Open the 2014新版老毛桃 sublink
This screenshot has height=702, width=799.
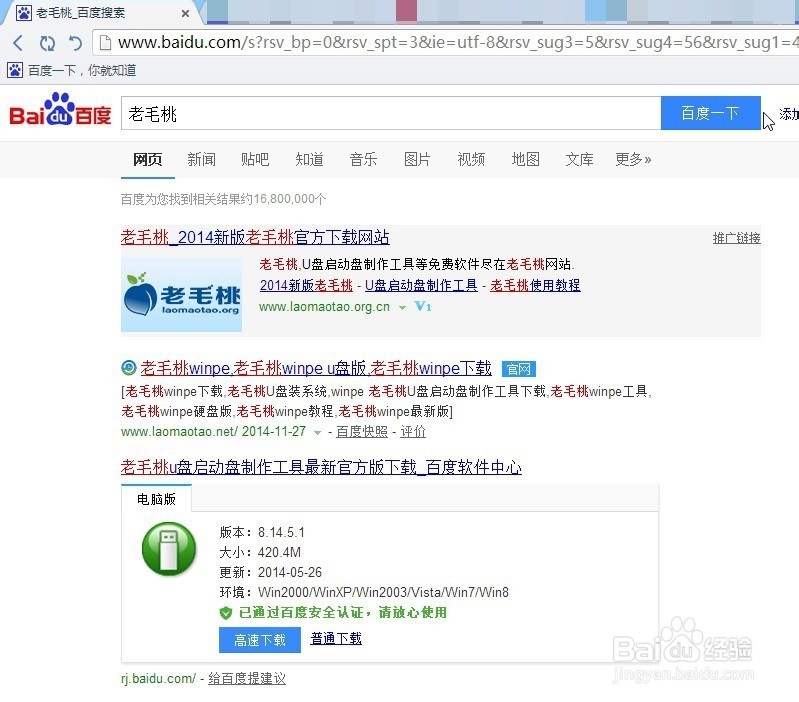pyautogui.click(x=306, y=285)
